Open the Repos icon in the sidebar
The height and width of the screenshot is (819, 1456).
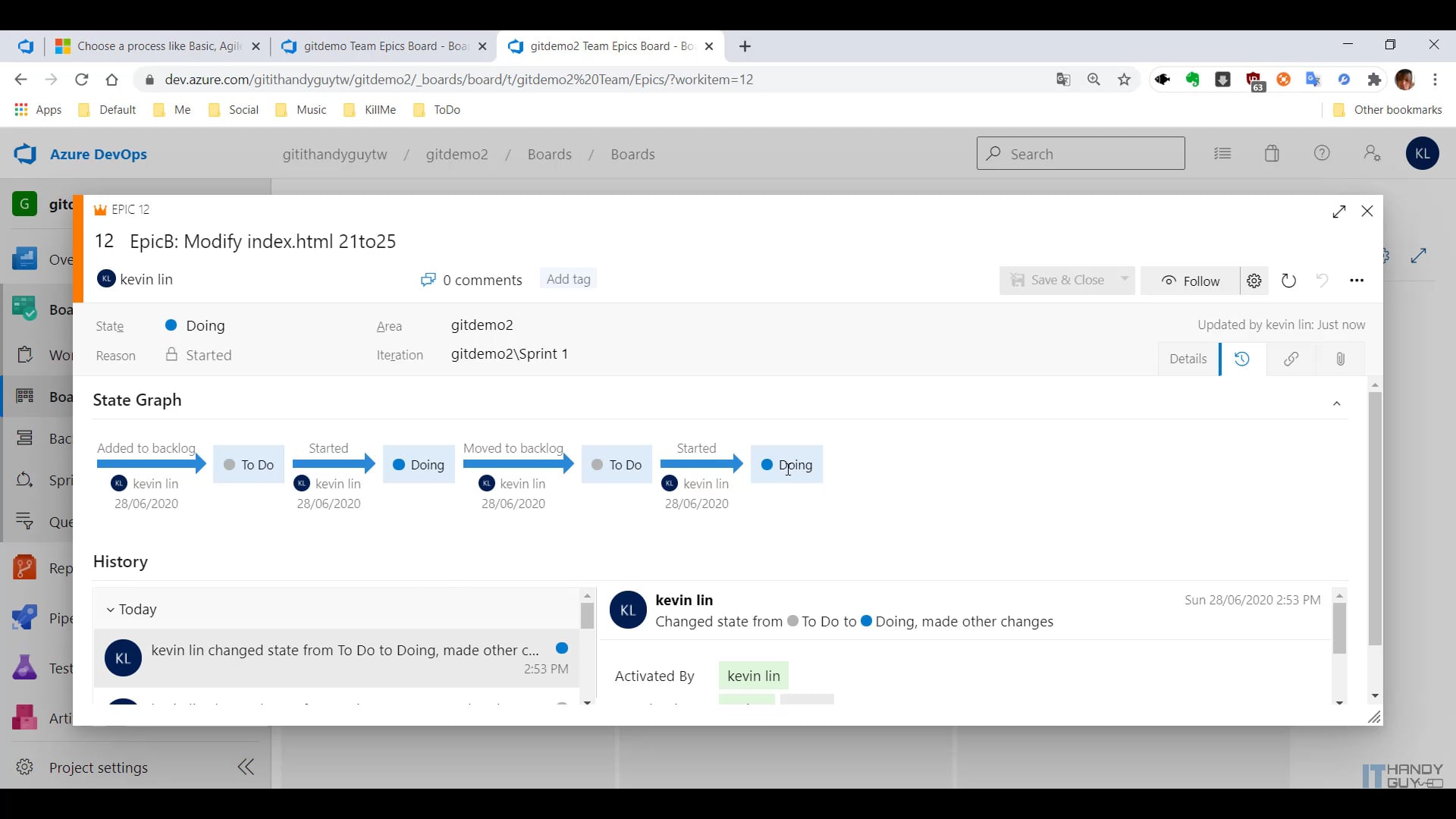click(x=25, y=569)
